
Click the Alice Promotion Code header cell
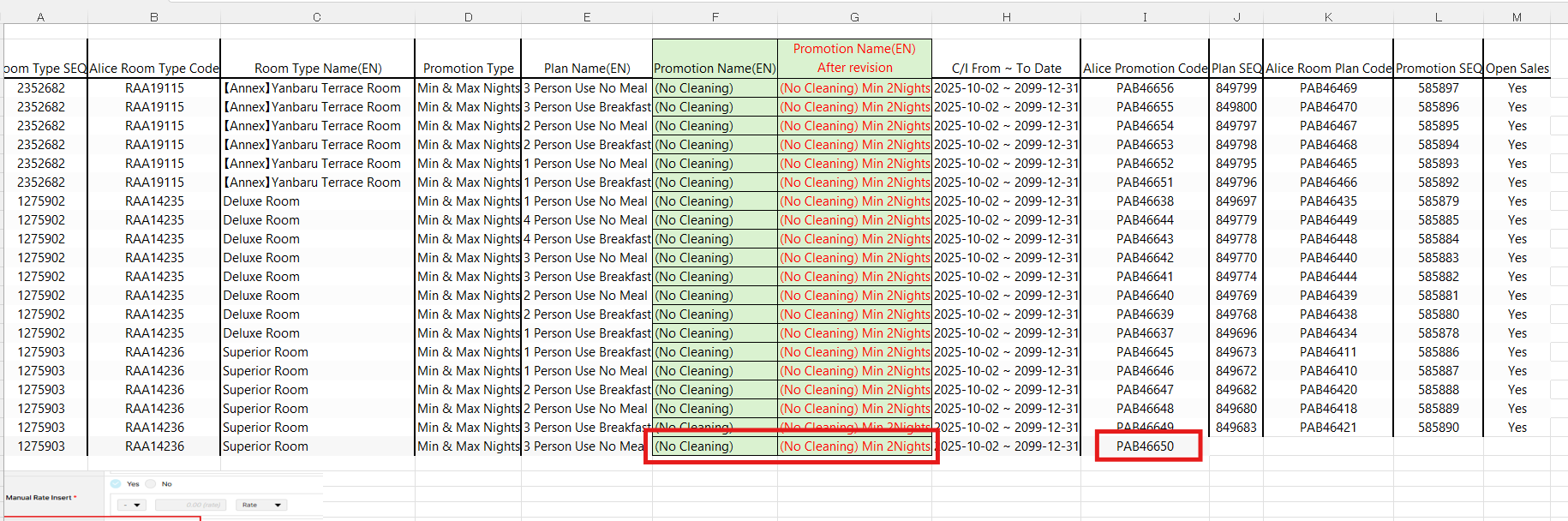tap(1145, 58)
